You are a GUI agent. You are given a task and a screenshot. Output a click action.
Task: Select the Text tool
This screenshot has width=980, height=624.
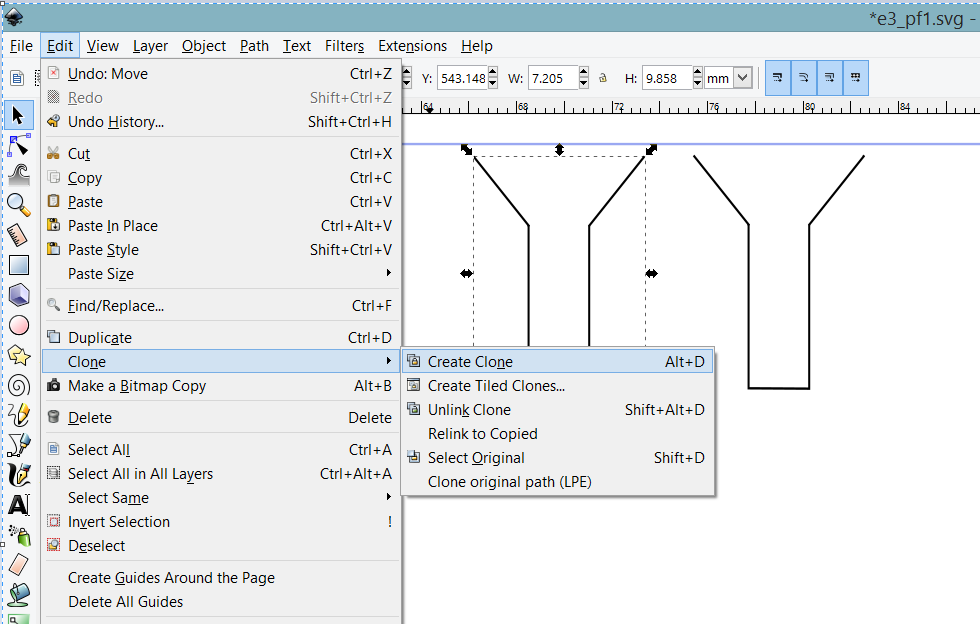[x=19, y=505]
